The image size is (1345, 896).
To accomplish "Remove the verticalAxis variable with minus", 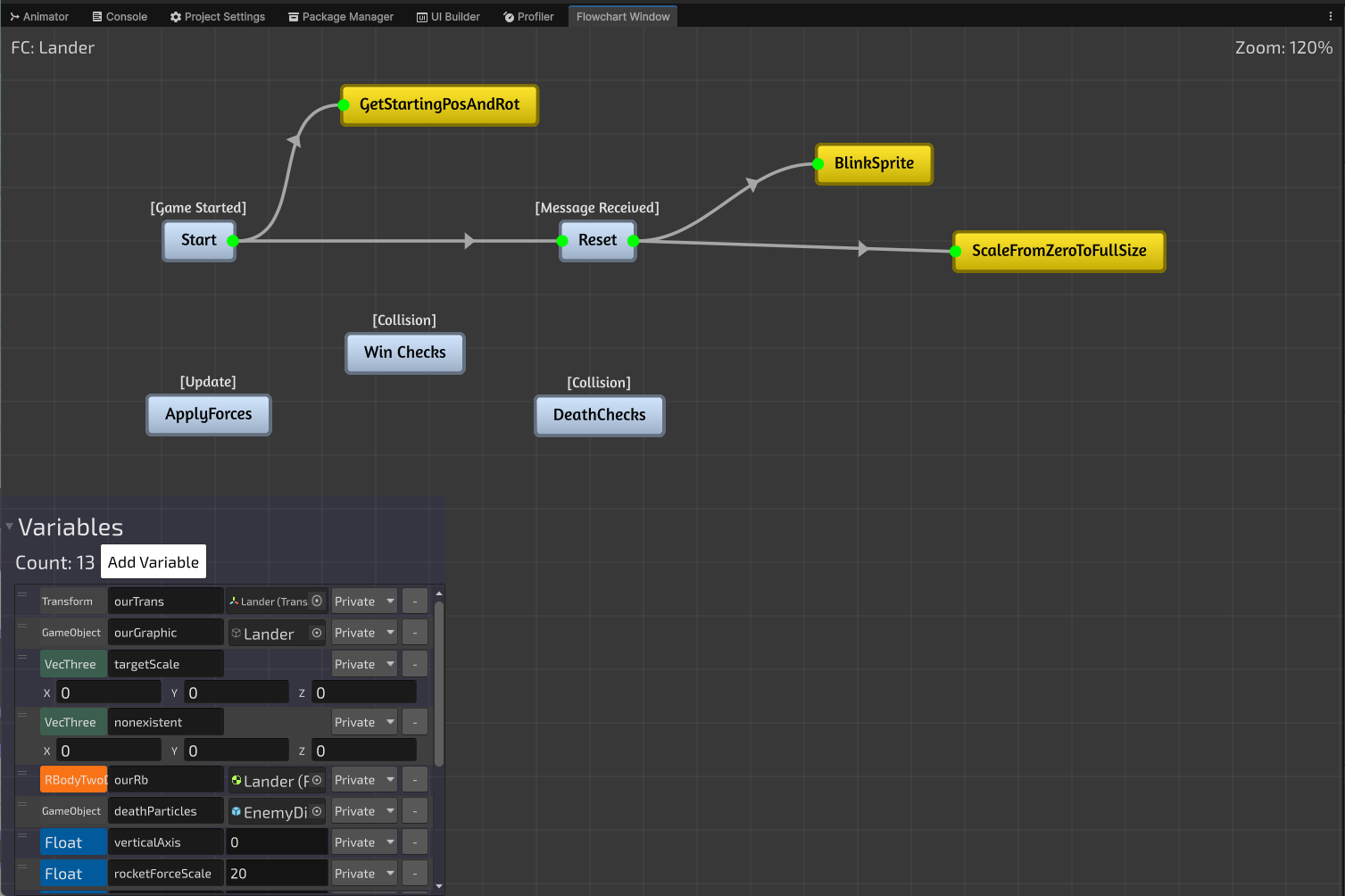I will [x=415, y=842].
